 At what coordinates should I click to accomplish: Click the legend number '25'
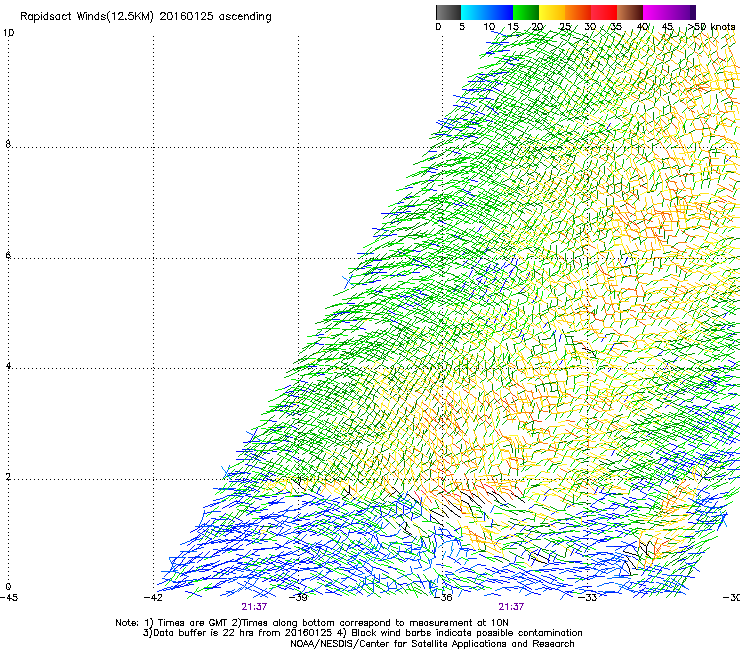click(x=565, y=27)
